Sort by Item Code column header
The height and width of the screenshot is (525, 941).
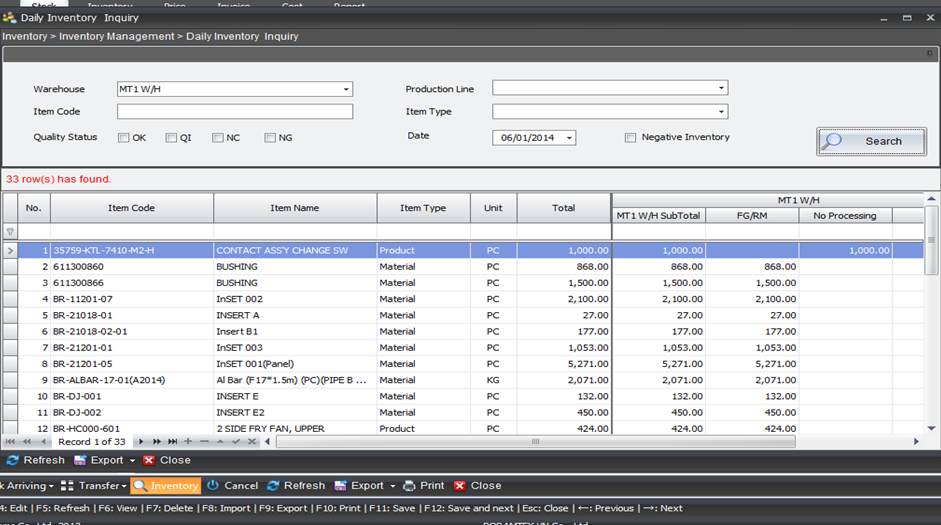131,208
